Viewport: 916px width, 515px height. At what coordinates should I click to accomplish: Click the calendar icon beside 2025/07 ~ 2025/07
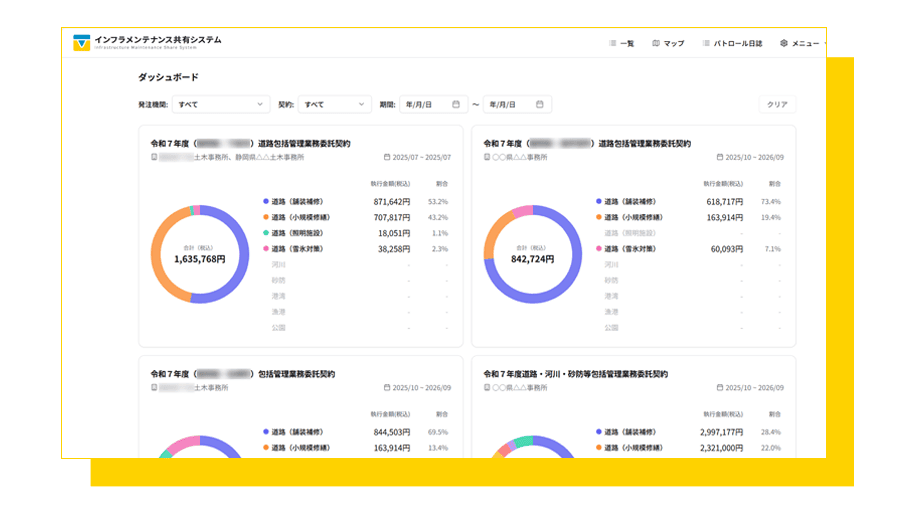click(x=387, y=157)
